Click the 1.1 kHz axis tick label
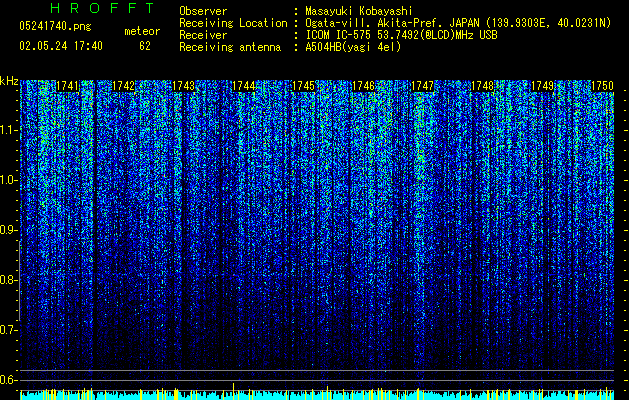The image size is (629, 400). click(x=9, y=130)
